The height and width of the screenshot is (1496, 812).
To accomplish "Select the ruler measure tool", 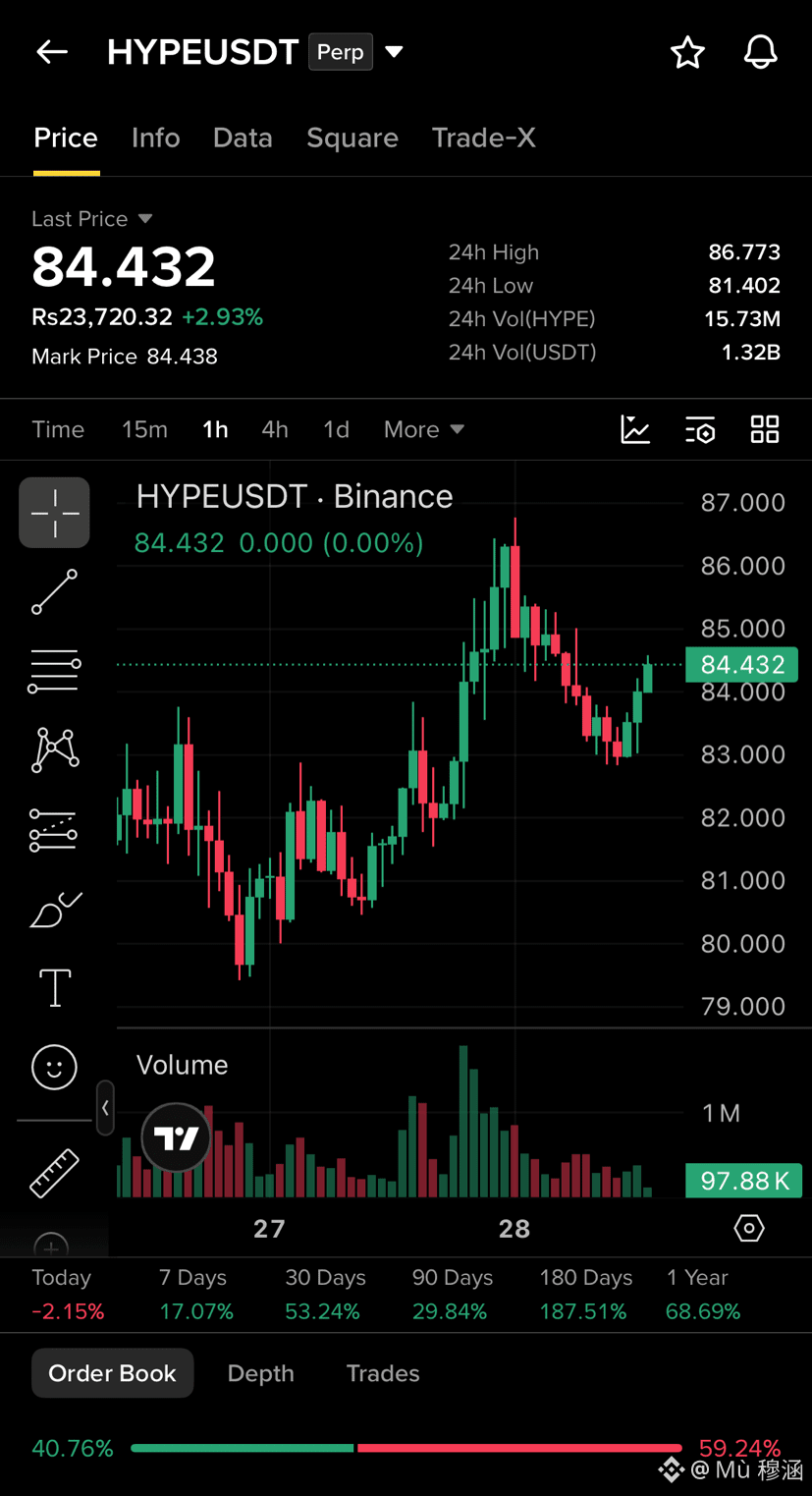I will pos(54,1173).
